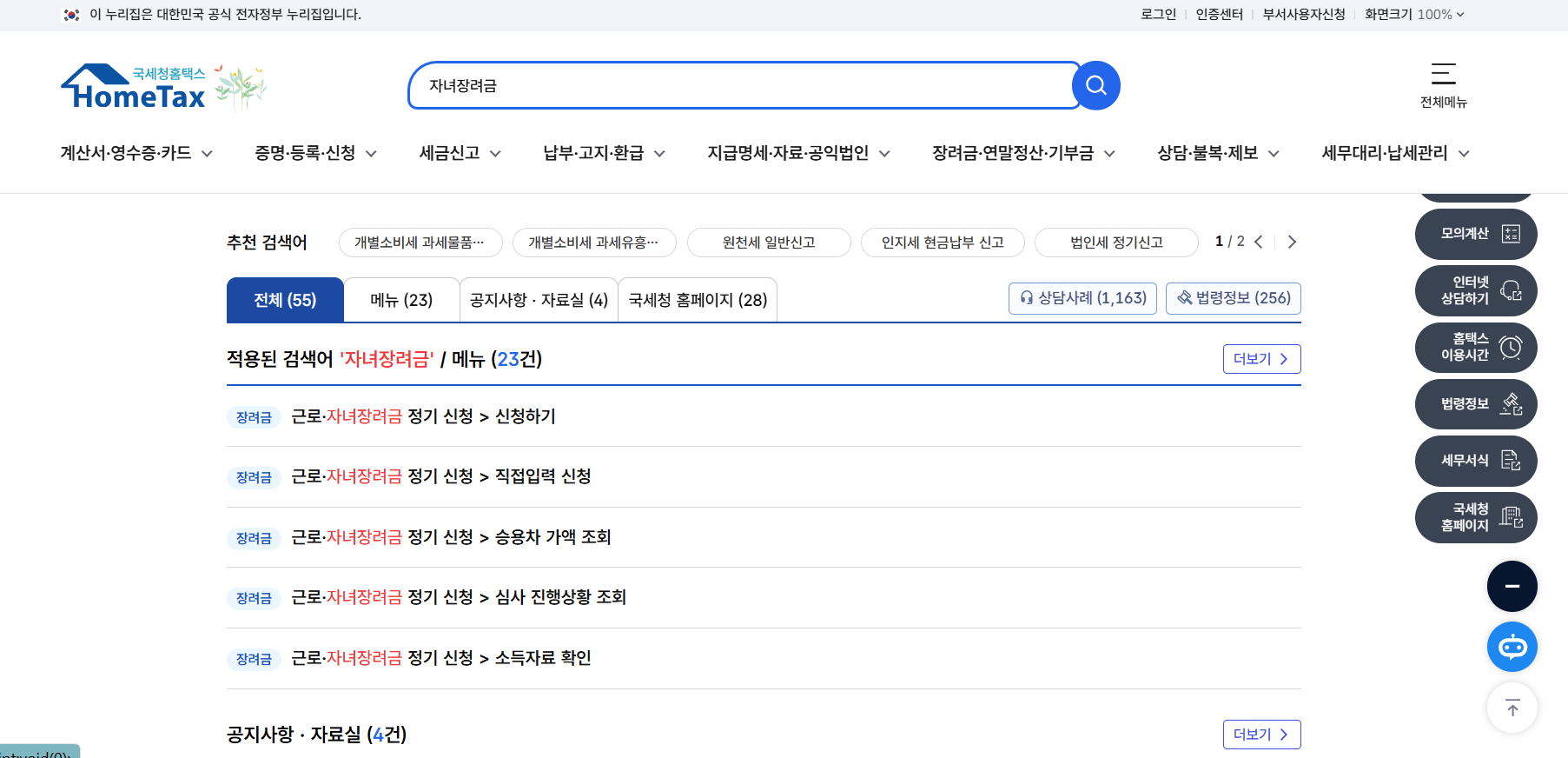Click 더보기 for 메뉴 results
Viewport: 1568px width, 758px height.
pyautogui.click(x=1261, y=359)
